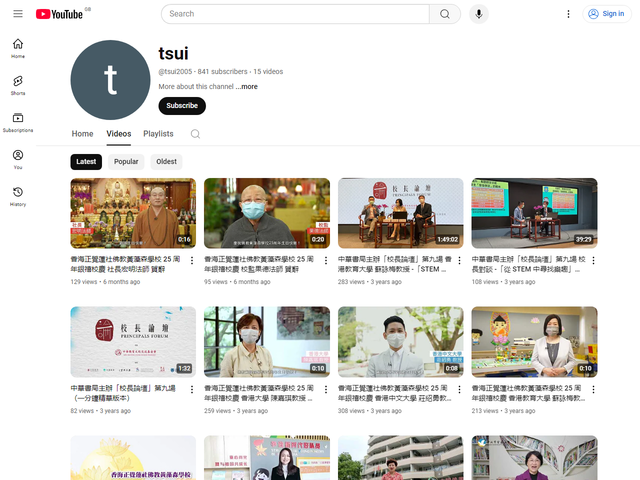Switch to the Playlists tab

click(x=158, y=134)
